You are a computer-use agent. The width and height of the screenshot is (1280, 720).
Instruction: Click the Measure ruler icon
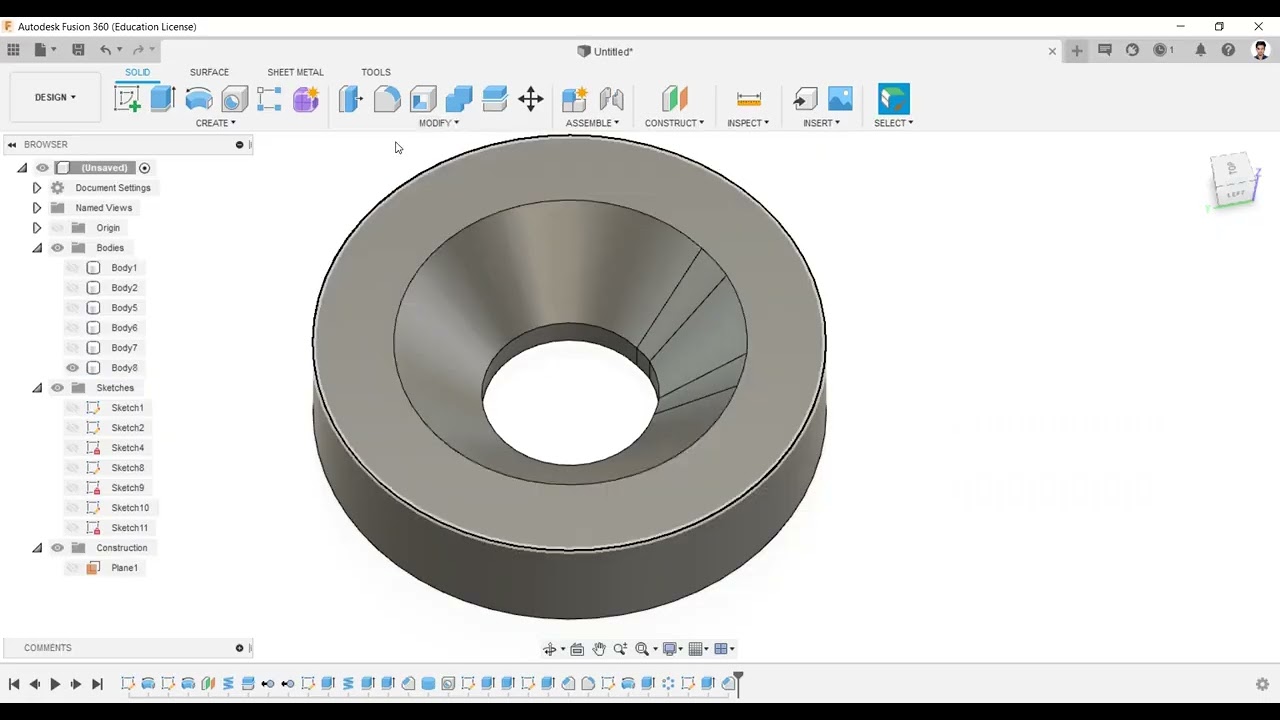pos(749,98)
